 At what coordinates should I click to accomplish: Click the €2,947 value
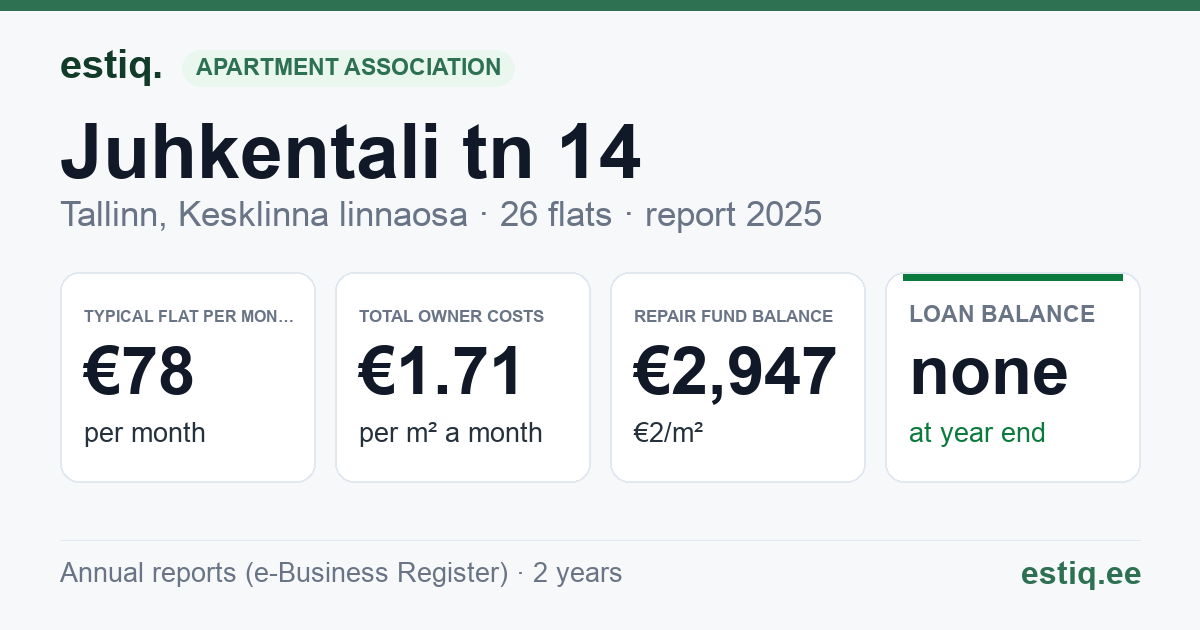coord(735,372)
